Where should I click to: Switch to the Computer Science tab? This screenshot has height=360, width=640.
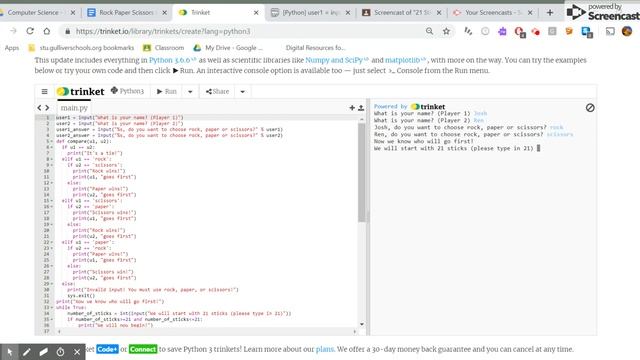click(x=37, y=13)
